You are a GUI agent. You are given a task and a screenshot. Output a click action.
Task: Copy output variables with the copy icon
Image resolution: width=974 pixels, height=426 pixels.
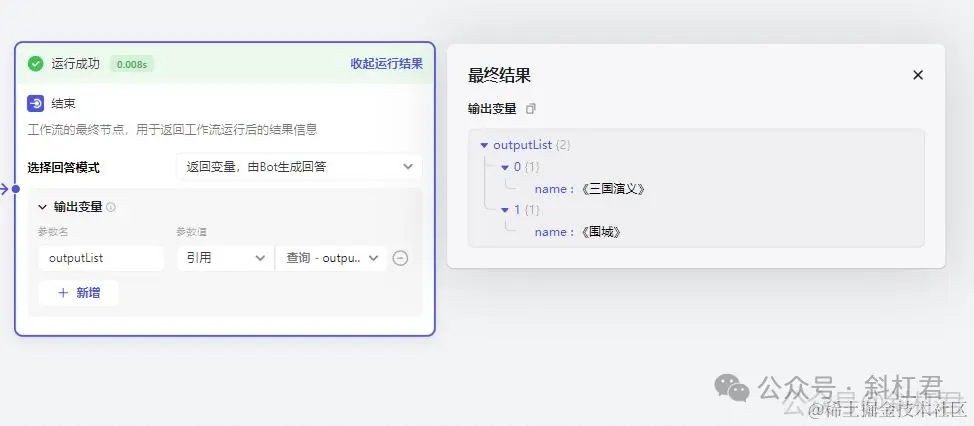click(530, 109)
